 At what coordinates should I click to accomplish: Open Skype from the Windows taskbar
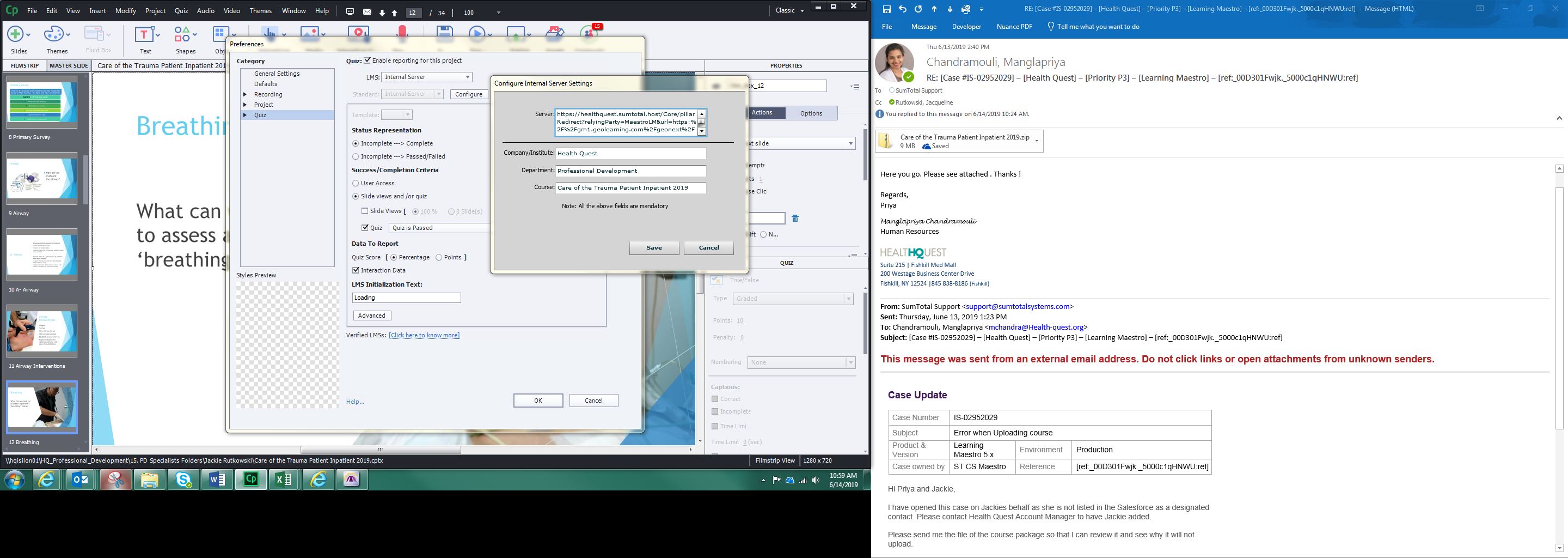(x=183, y=480)
